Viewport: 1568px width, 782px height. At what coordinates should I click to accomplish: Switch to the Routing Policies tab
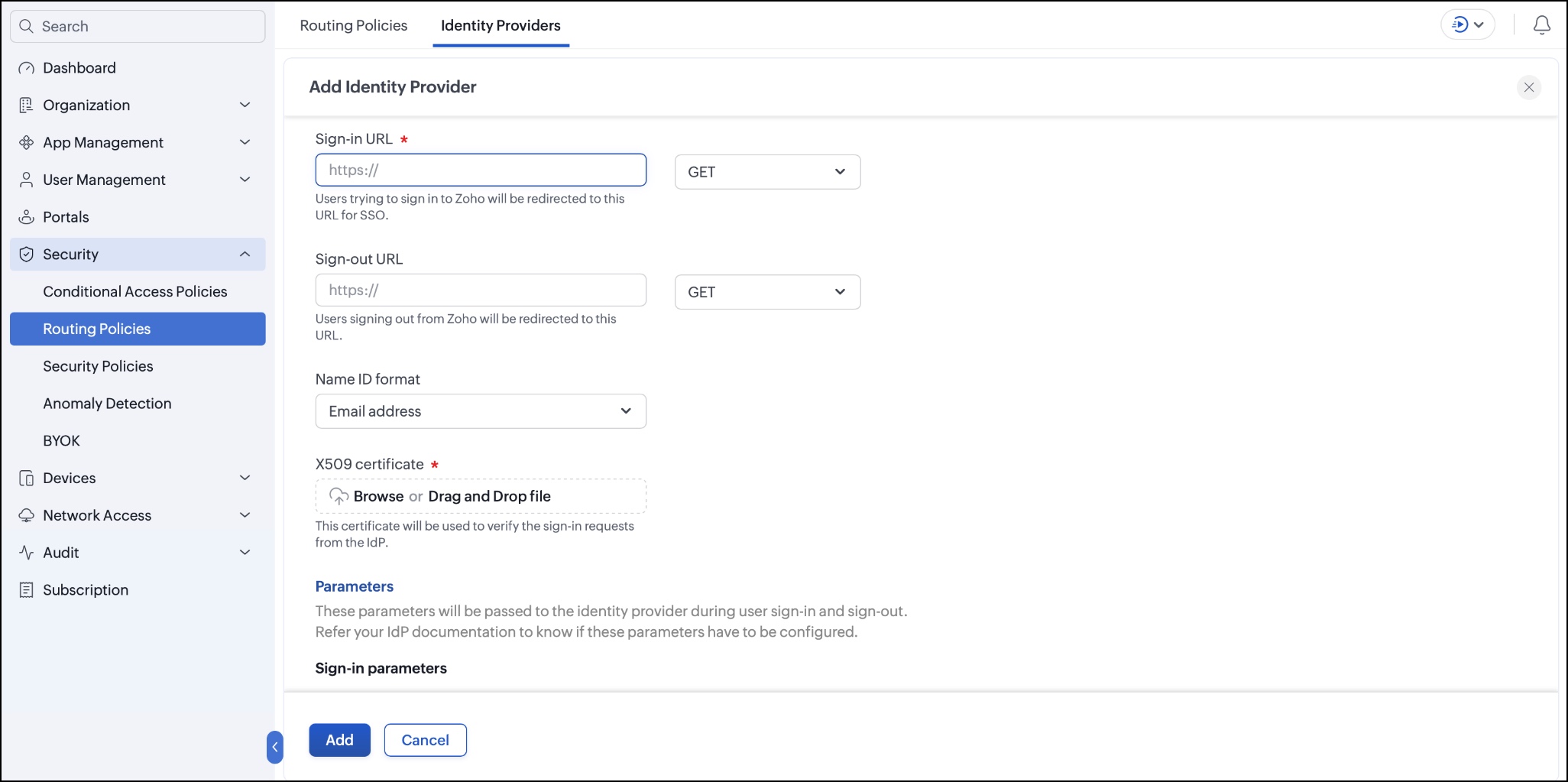point(354,25)
